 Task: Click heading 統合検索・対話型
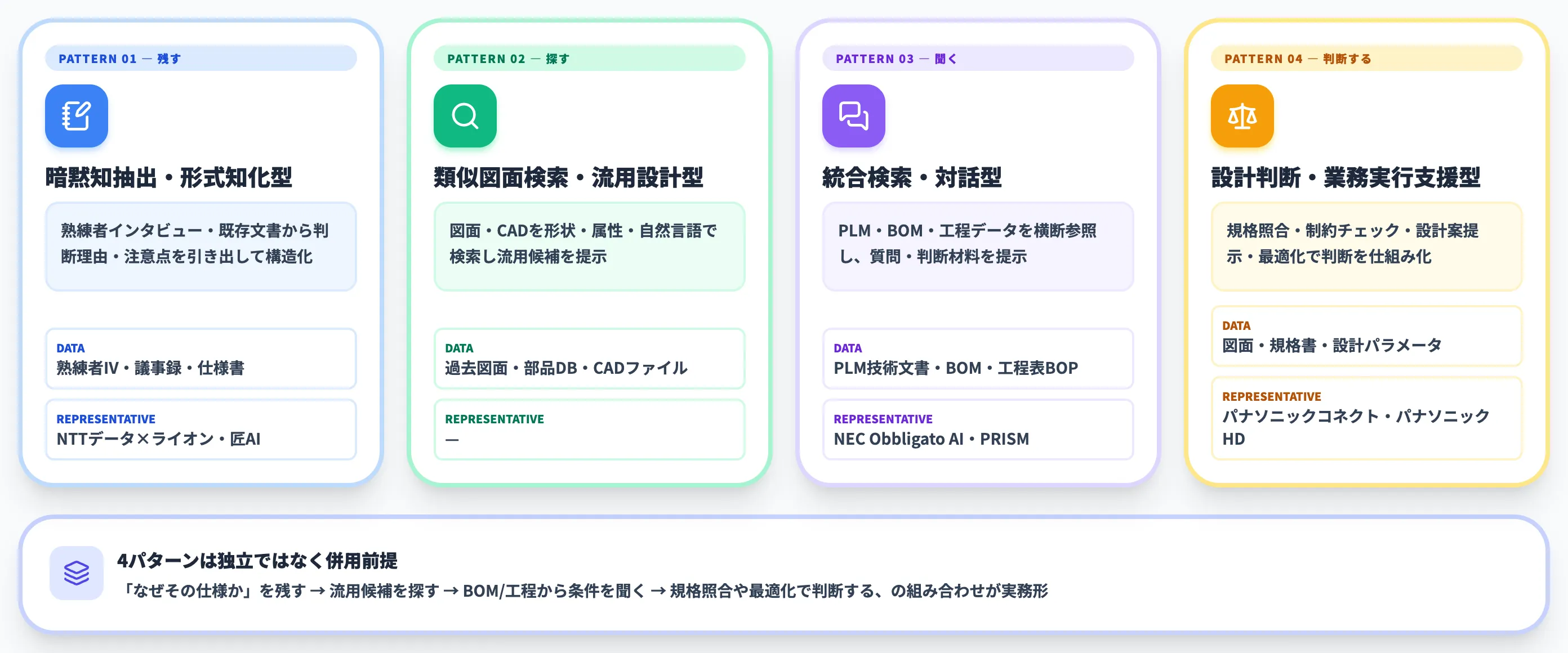coord(912,178)
